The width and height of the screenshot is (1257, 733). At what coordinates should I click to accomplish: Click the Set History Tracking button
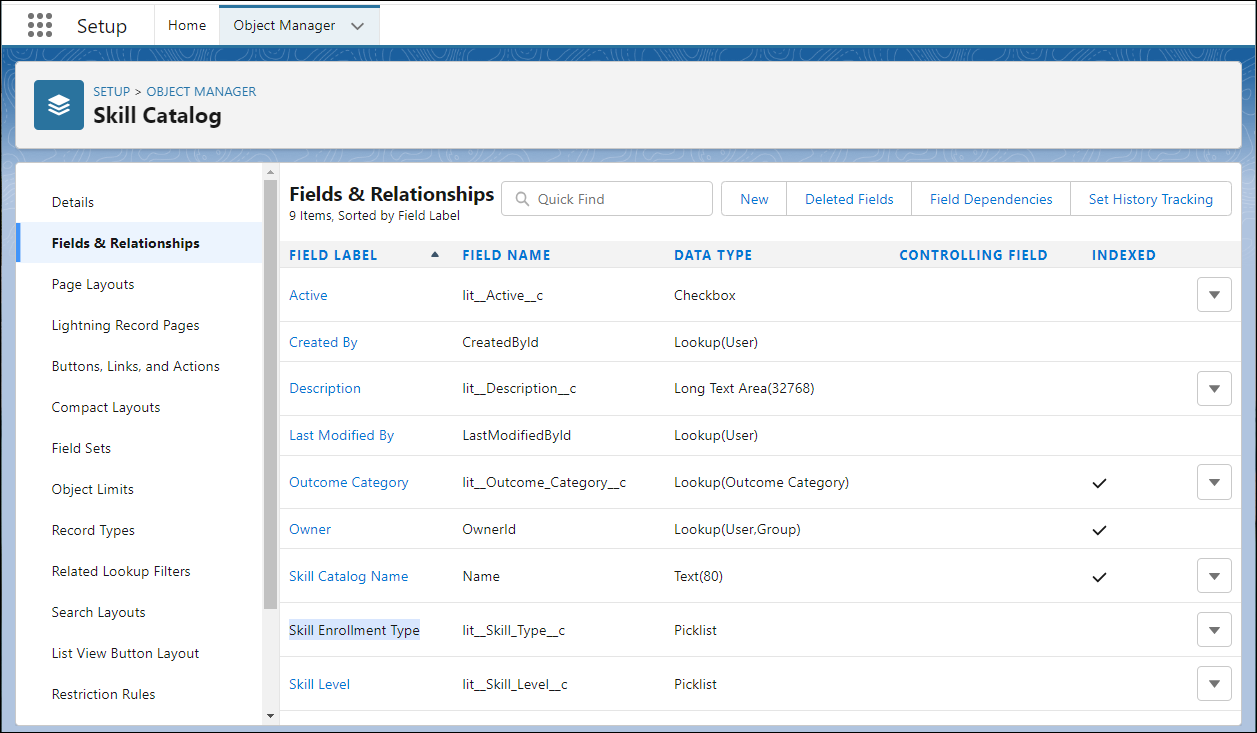click(x=1150, y=199)
